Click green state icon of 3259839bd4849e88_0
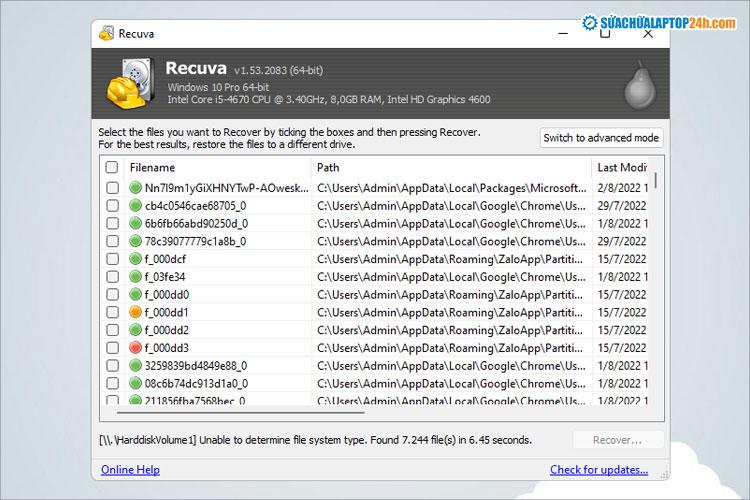The width and height of the screenshot is (750, 500). [135, 366]
